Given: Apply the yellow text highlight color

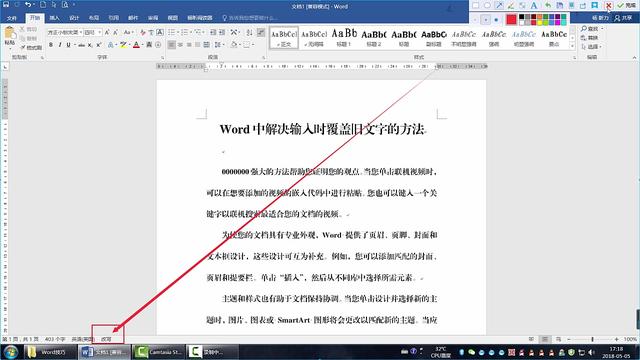Looking at the screenshot, I should tap(122, 44).
